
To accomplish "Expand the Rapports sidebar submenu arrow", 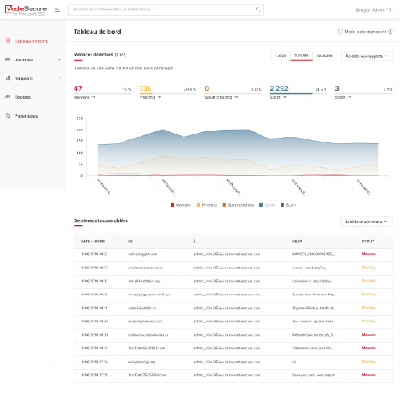I will click(59, 78).
